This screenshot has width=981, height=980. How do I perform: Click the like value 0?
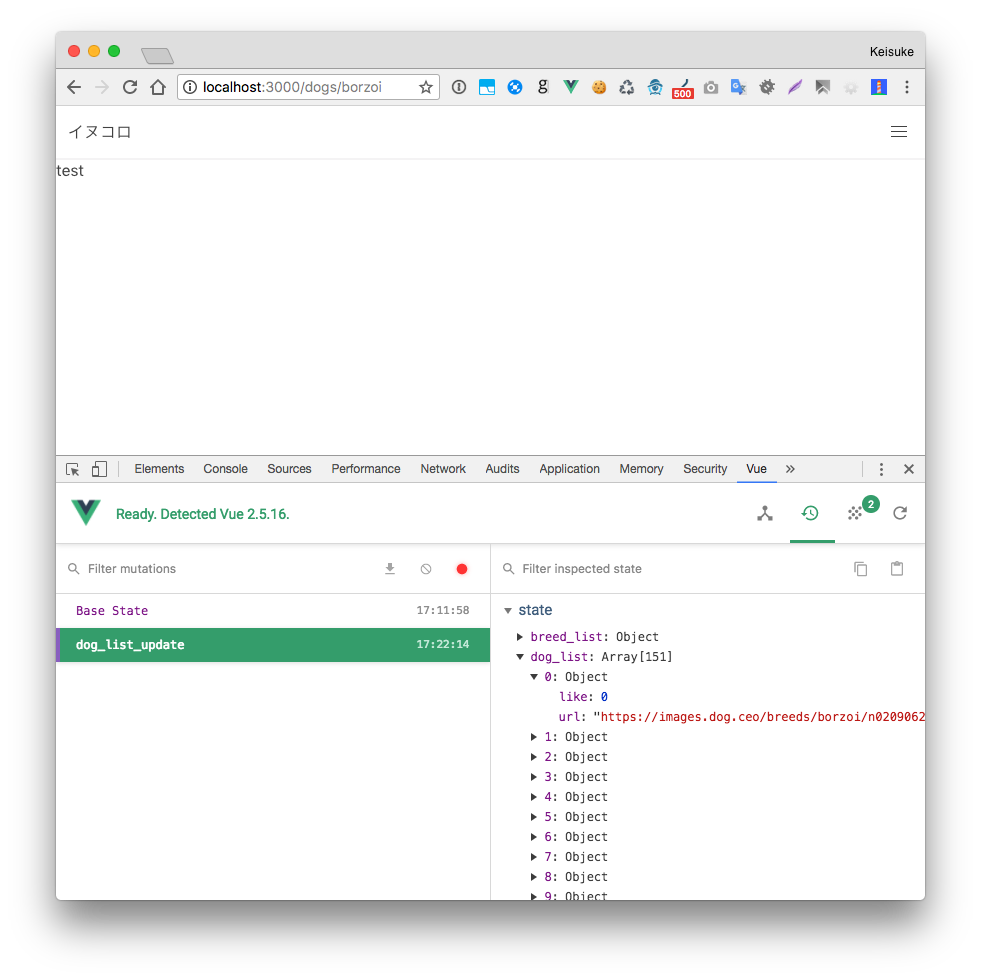point(604,697)
